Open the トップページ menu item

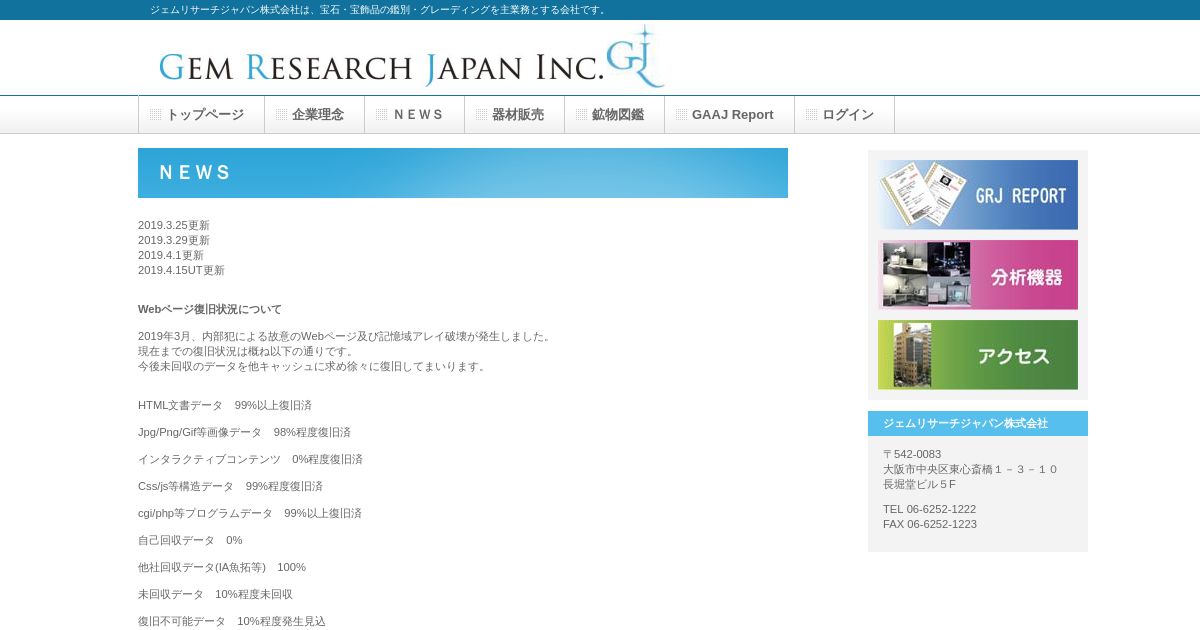tap(201, 115)
